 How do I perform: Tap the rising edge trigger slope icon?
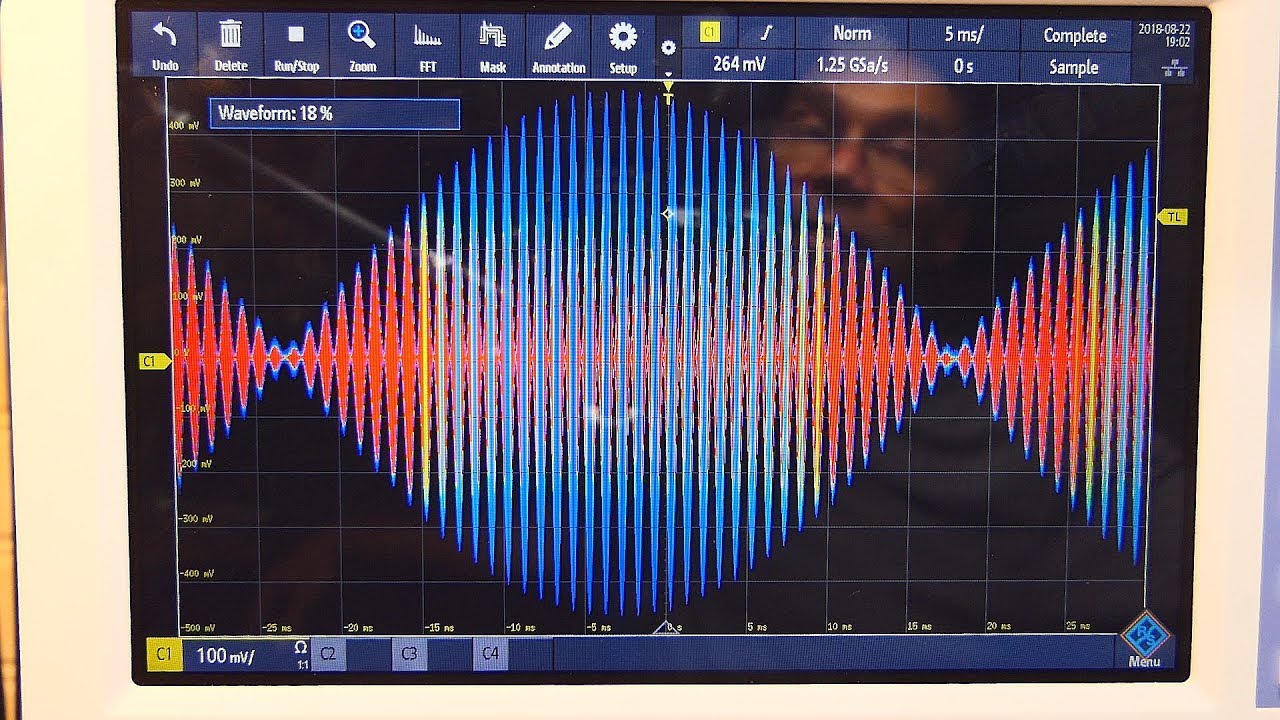tap(767, 32)
